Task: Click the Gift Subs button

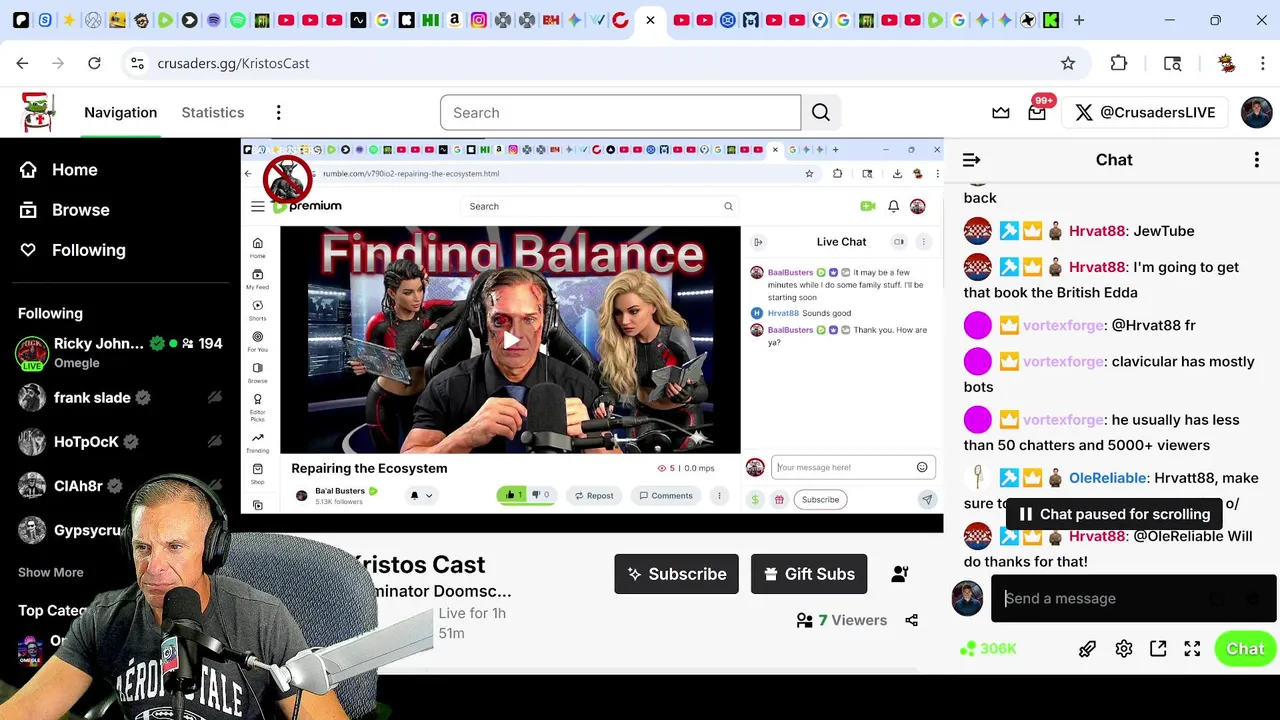Action: (x=809, y=574)
